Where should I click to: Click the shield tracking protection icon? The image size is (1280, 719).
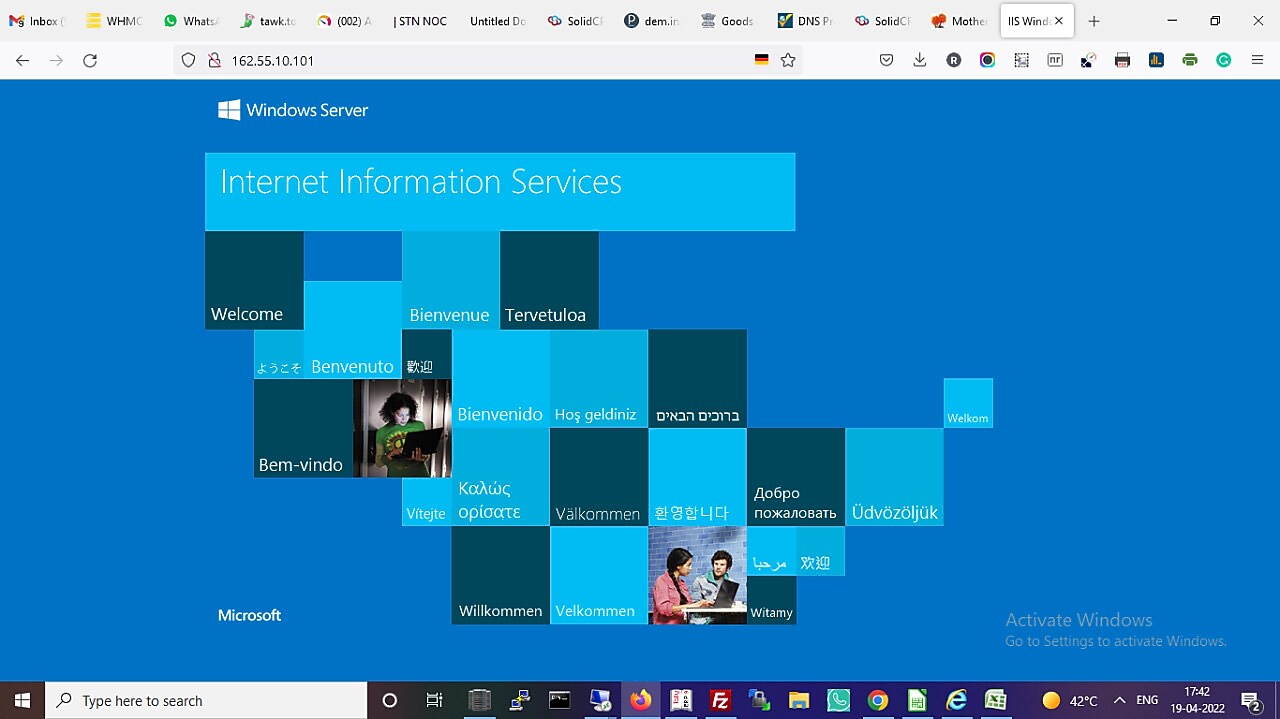(188, 60)
